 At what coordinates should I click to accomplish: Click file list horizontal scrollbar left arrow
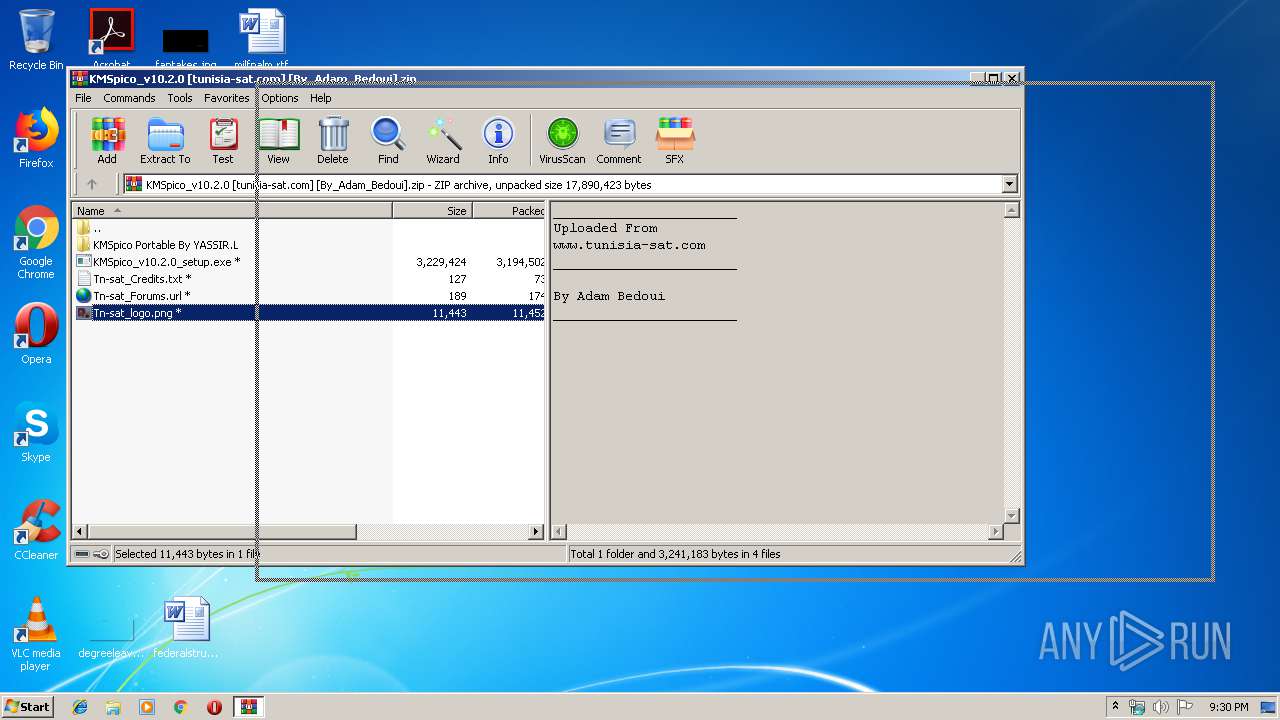pyautogui.click(x=81, y=532)
